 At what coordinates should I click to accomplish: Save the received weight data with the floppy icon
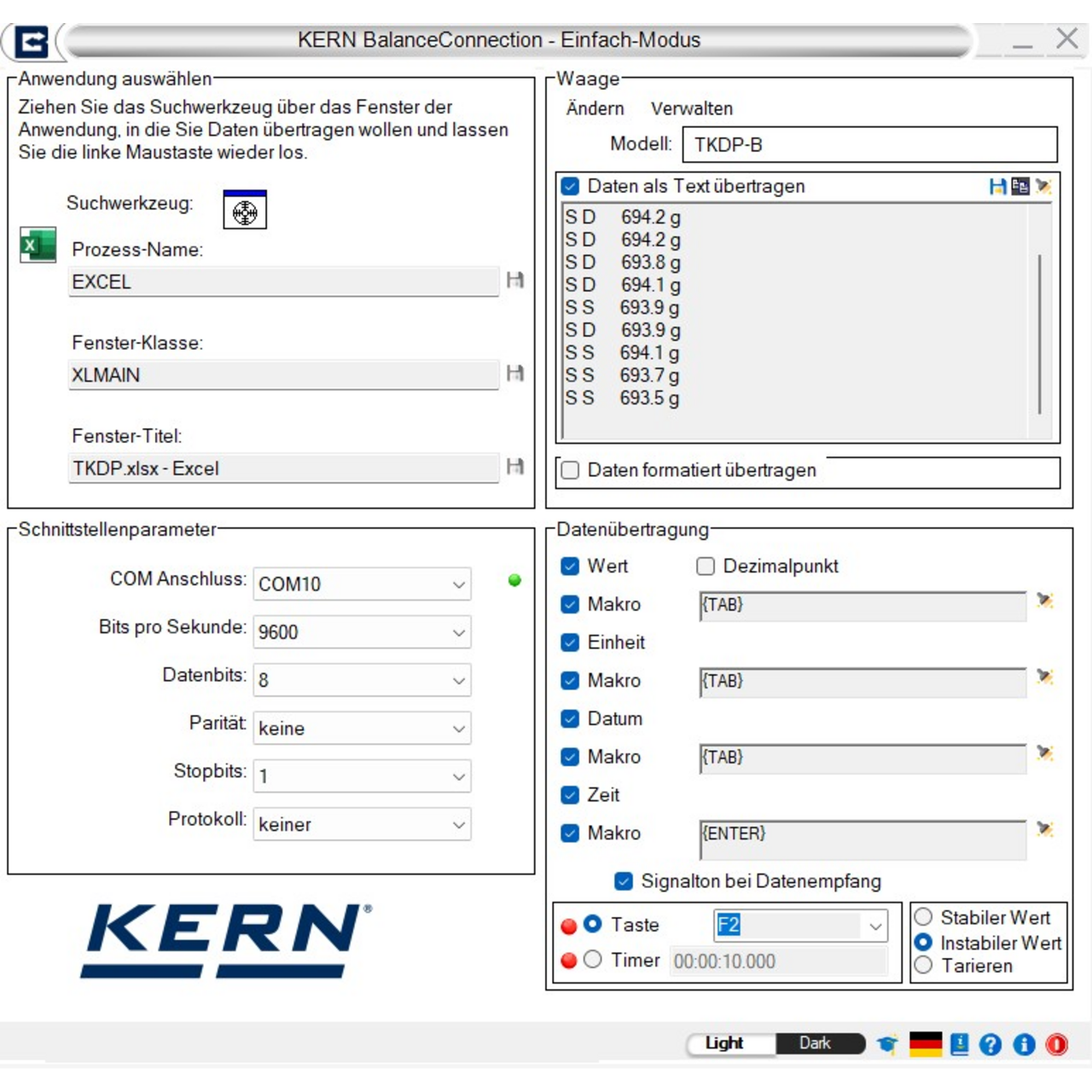click(996, 186)
